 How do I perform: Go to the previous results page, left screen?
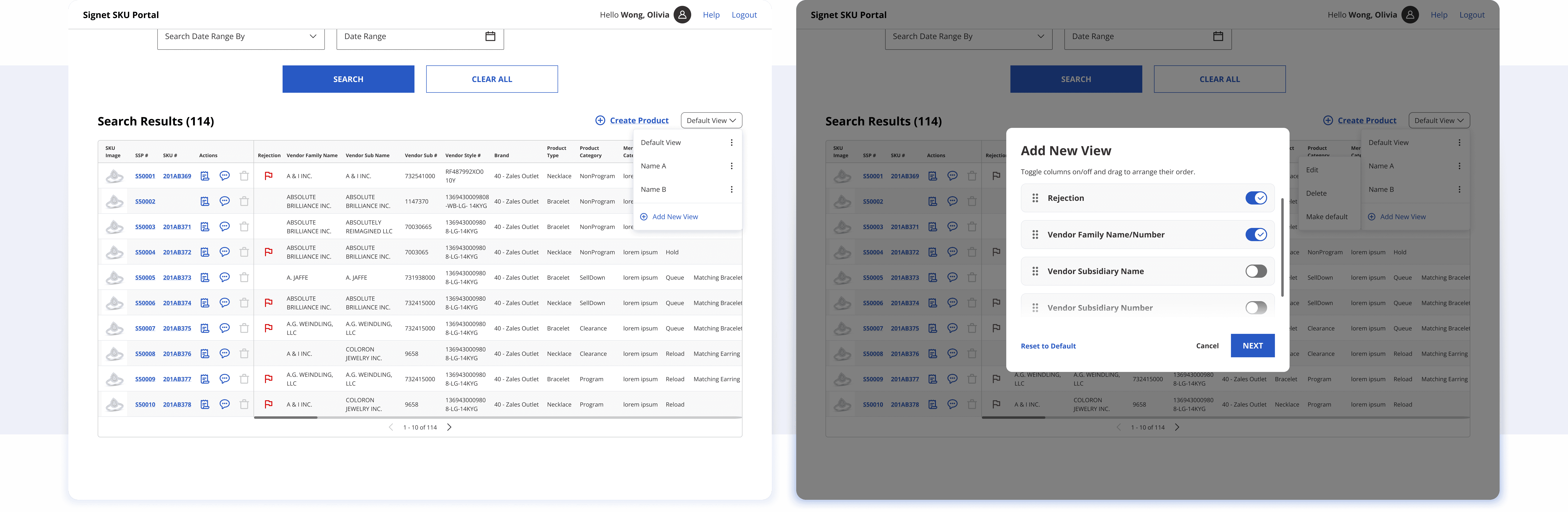click(391, 428)
